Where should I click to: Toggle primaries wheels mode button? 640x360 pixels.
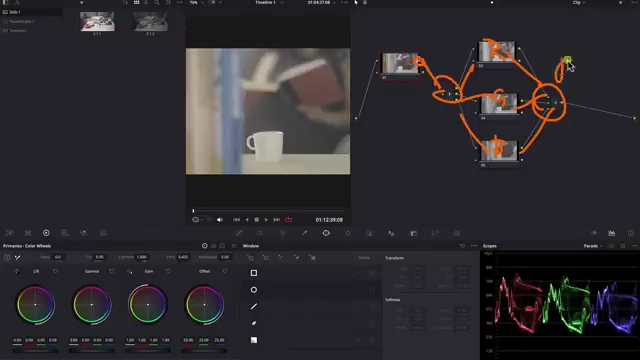tap(204, 246)
